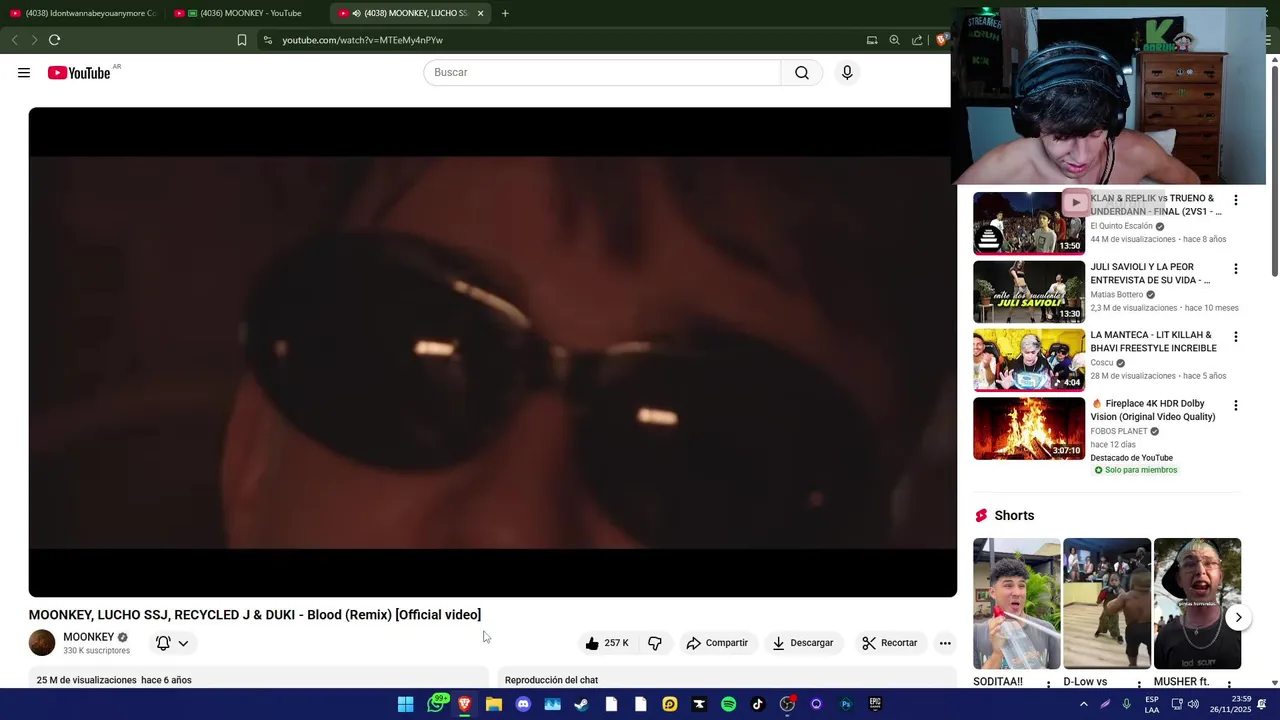The width and height of the screenshot is (1280, 720).
Task: Open Steam from the taskbar
Action: tap(581, 704)
